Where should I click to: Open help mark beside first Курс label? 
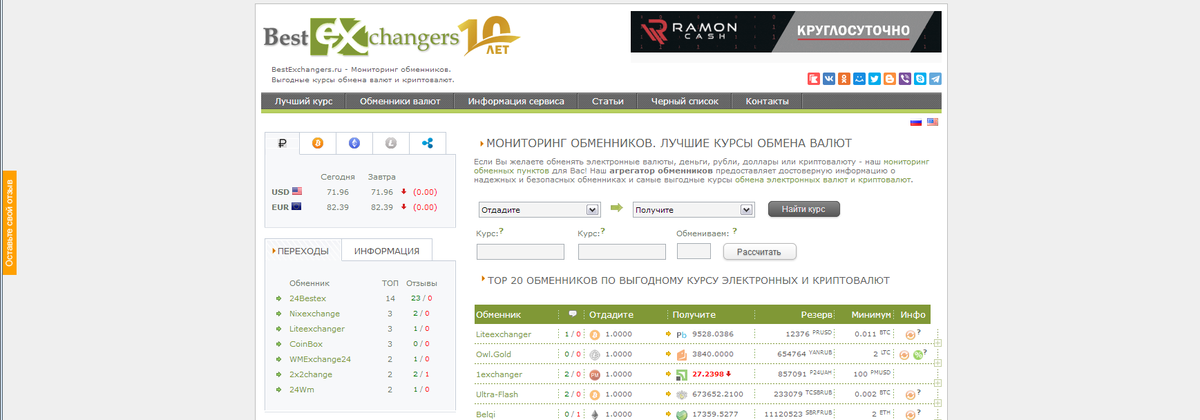(x=501, y=231)
